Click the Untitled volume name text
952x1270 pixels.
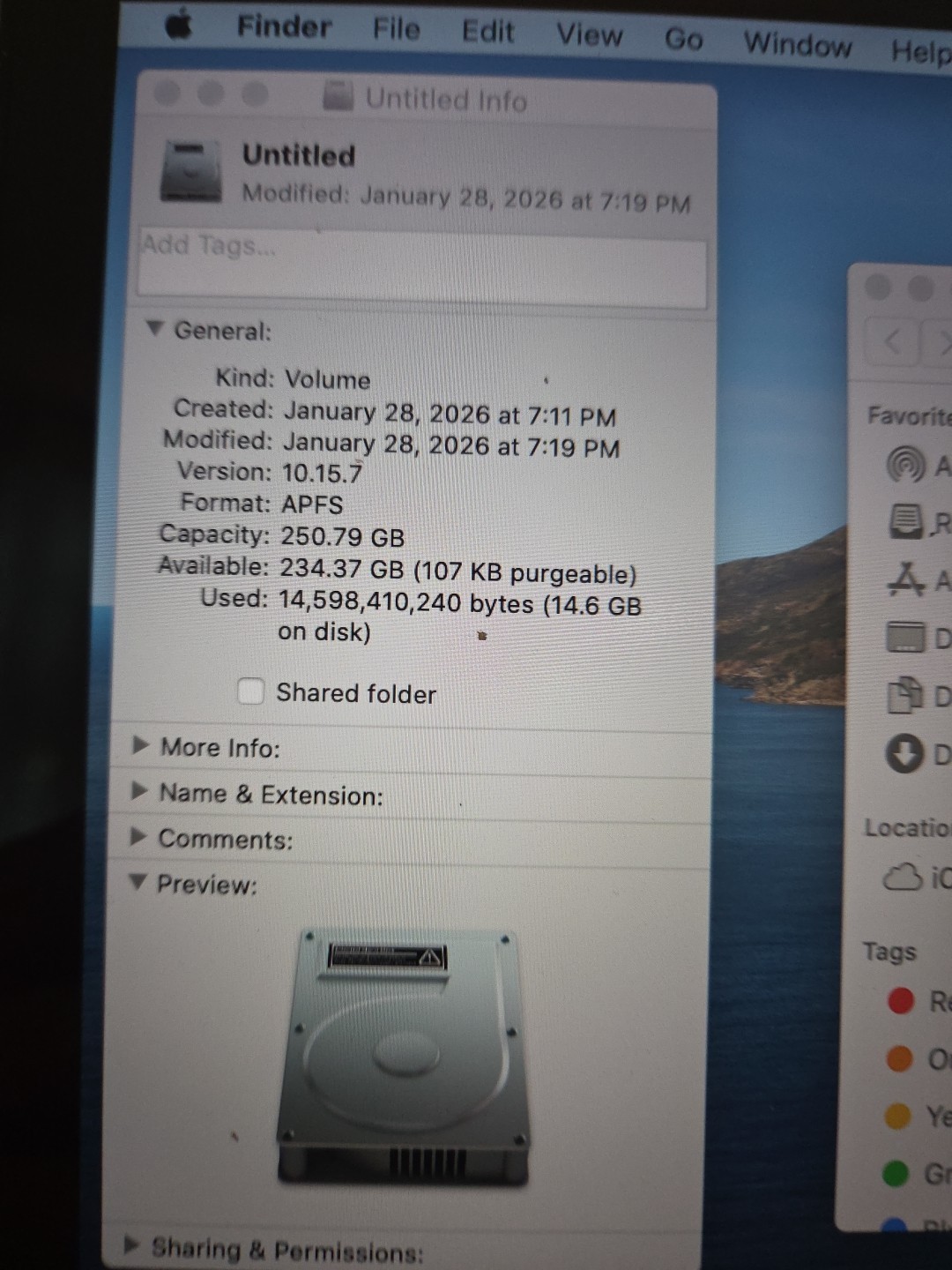[299, 155]
